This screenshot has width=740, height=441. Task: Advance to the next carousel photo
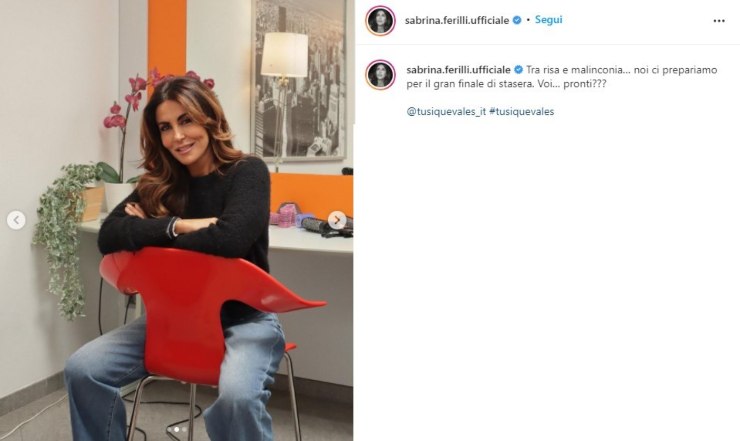click(x=337, y=220)
